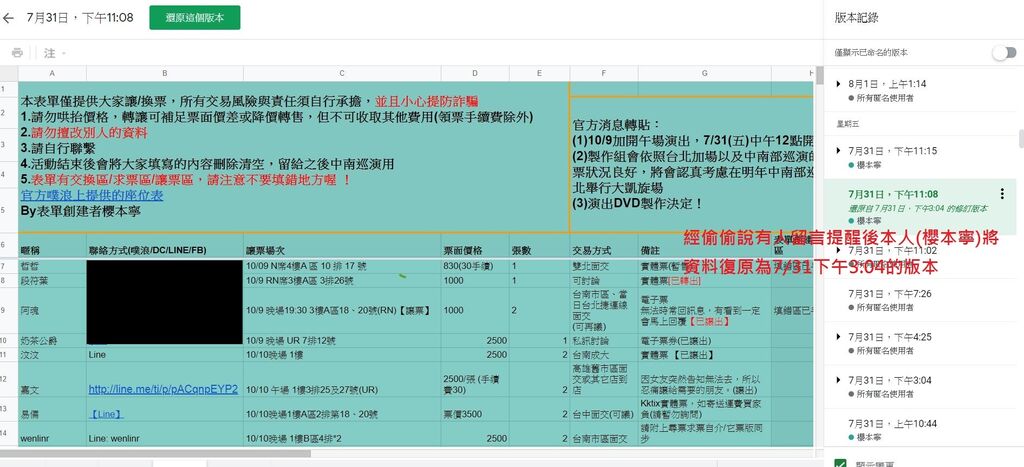
Task: Select the version dated 7月31日 下午11:15
Action: 920,157
